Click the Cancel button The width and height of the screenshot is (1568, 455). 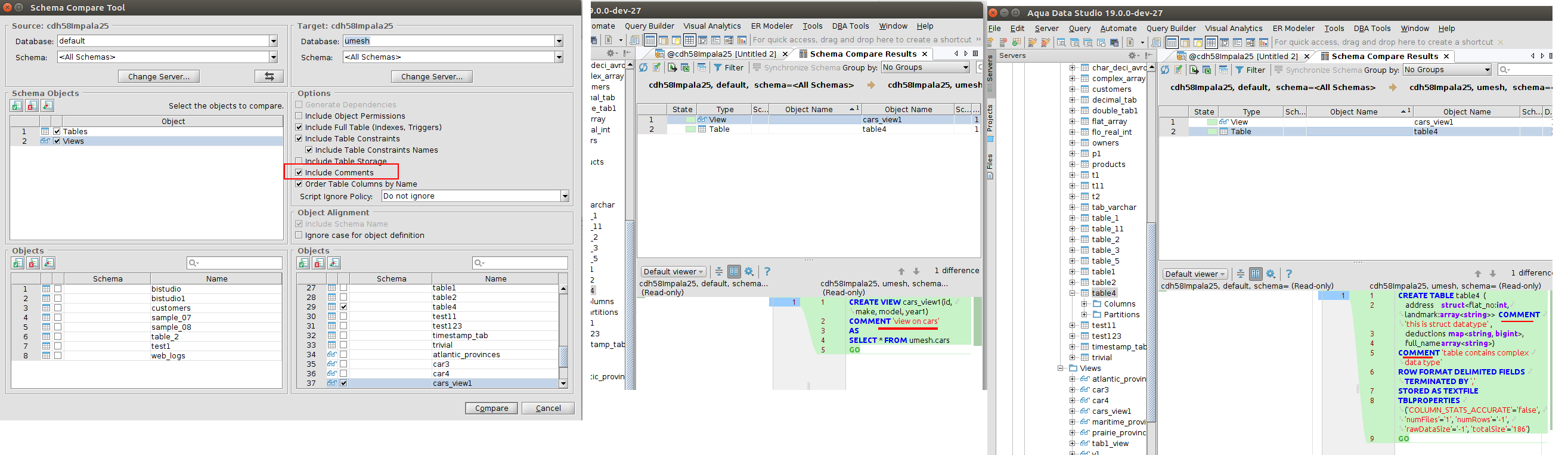click(x=548, y=408)
